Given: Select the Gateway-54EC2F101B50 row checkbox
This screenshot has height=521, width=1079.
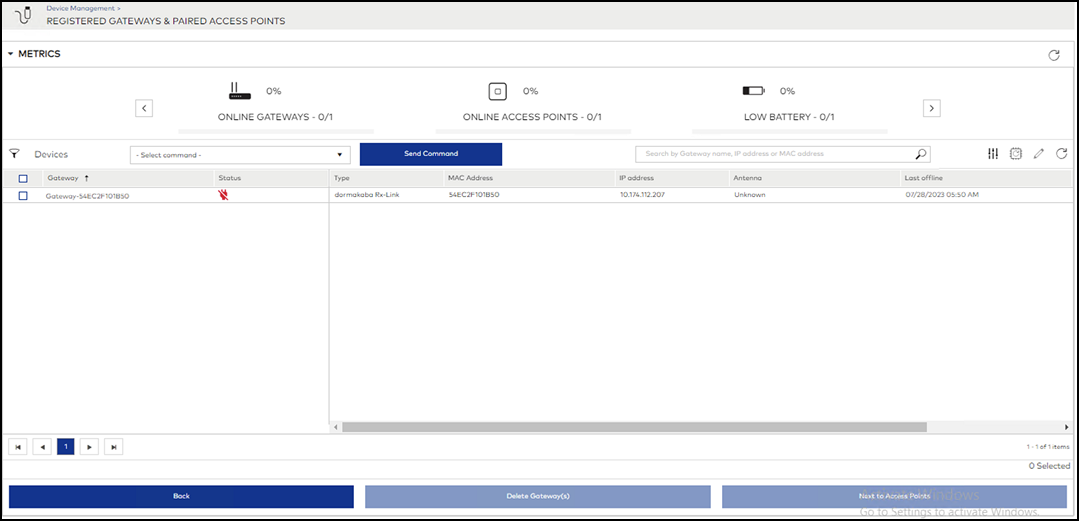Looking at the screenshot, I should (23, 195).
